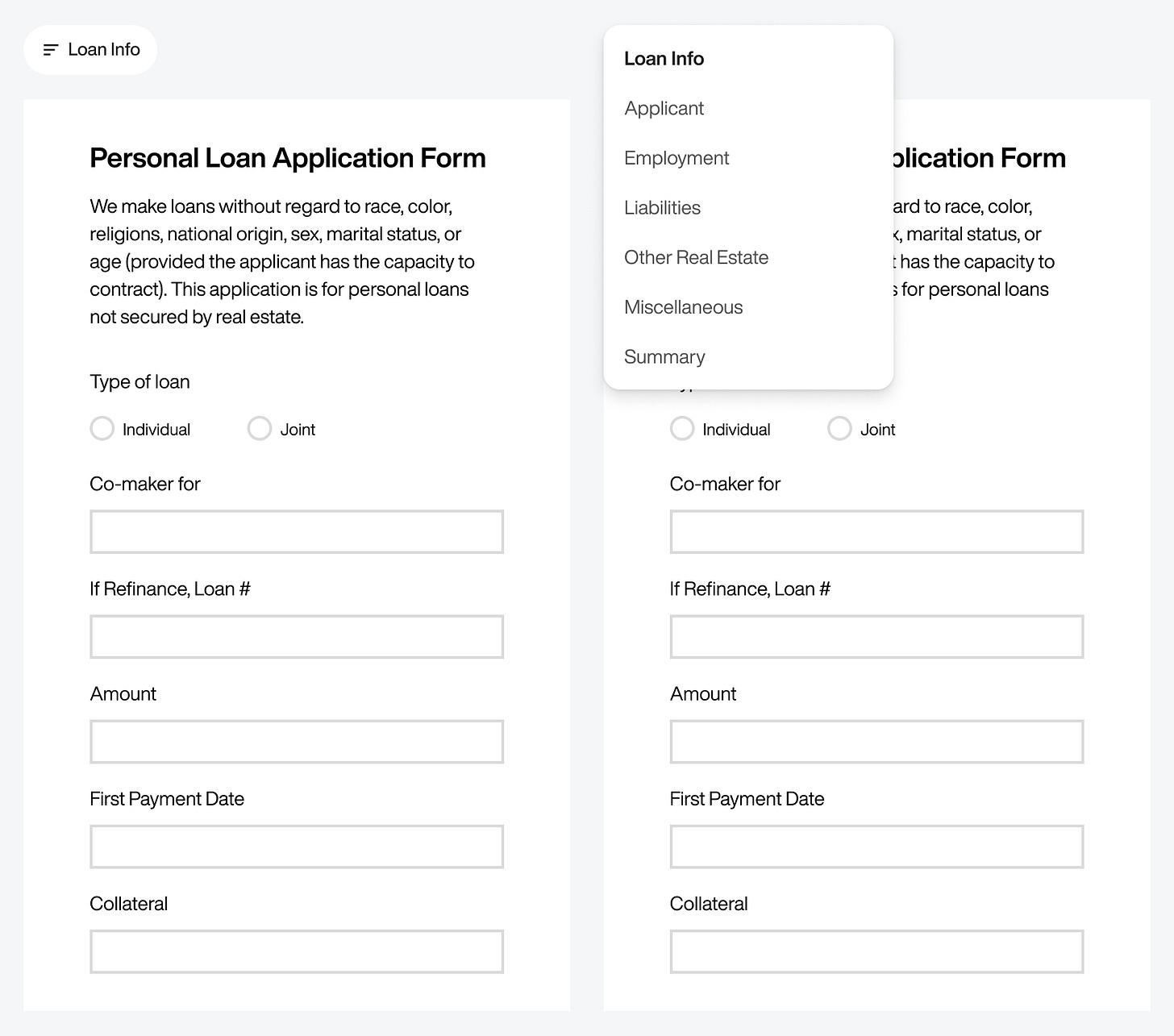Select Individual radio in left form
The height and width of the screenshot is (1036, 1174).
pos(102,428)
